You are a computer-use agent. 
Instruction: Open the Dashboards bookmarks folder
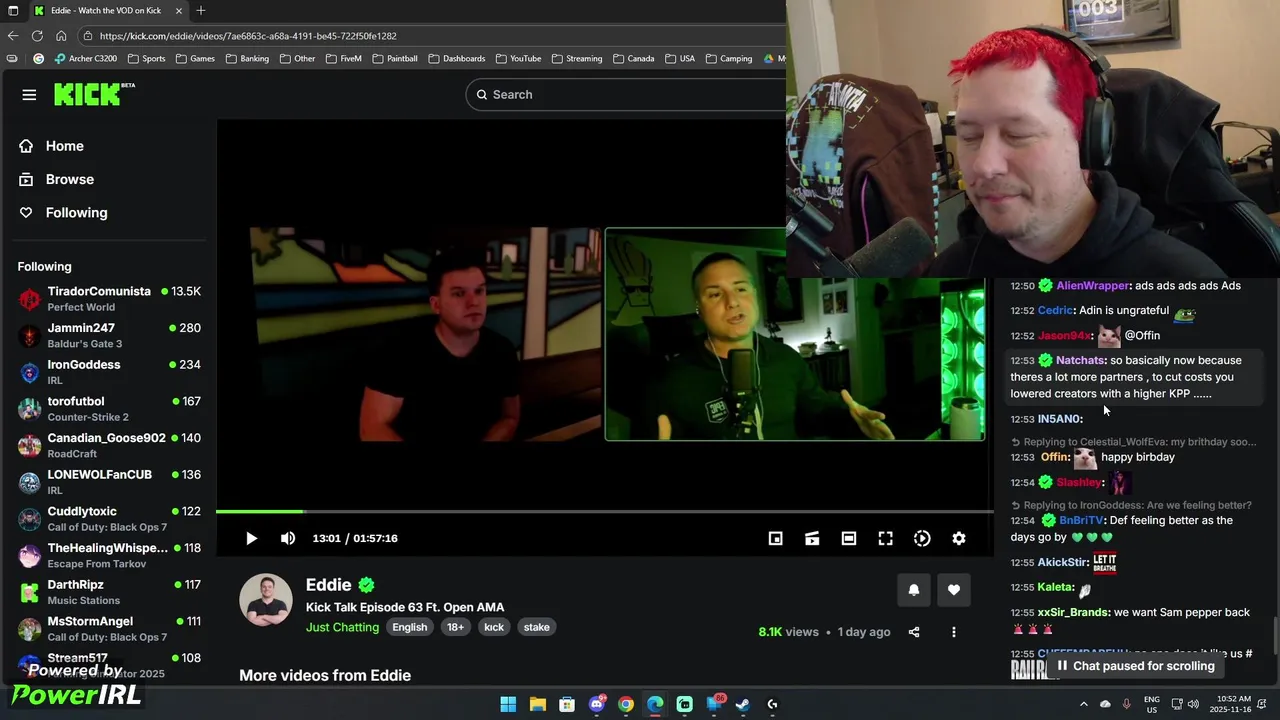click(458, 59)
